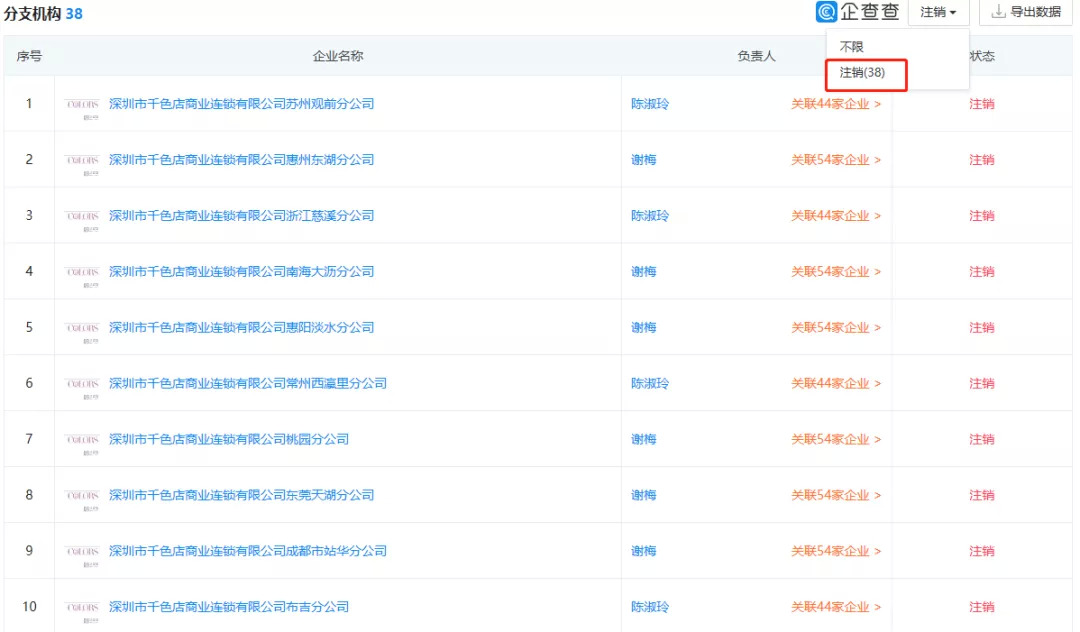Expand 关联54家企业 in row 7

tap(835, 439)
